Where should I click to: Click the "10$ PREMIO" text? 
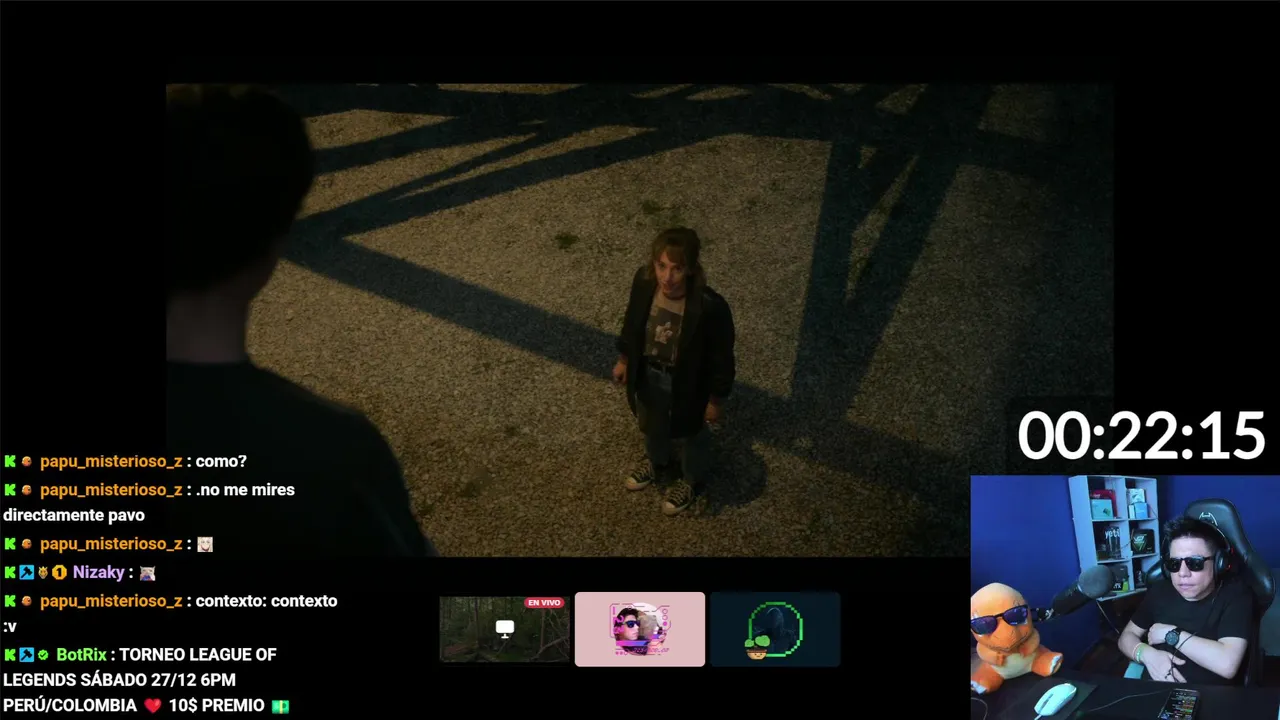click(x=217, y=706)
